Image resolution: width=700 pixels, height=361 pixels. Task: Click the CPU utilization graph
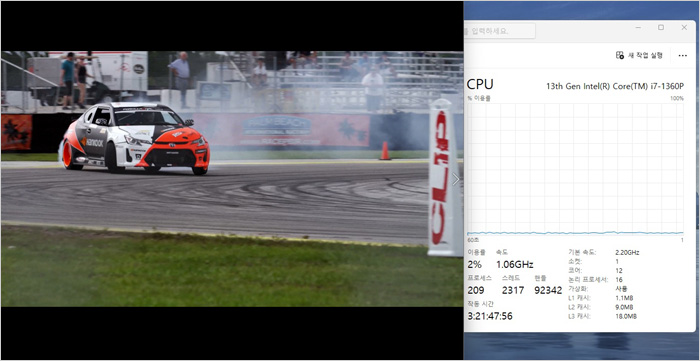(575, 170)
